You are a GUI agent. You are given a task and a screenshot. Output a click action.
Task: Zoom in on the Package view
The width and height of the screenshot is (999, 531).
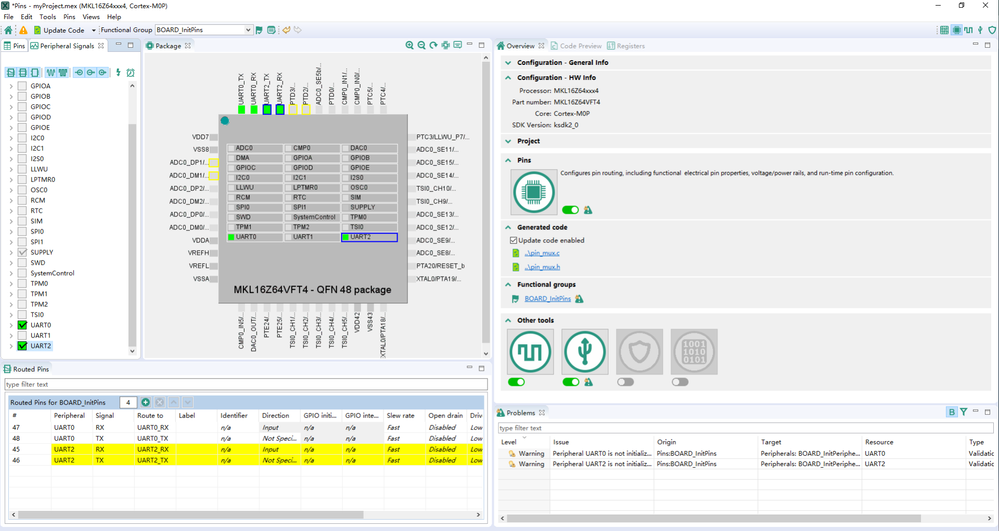409,46
